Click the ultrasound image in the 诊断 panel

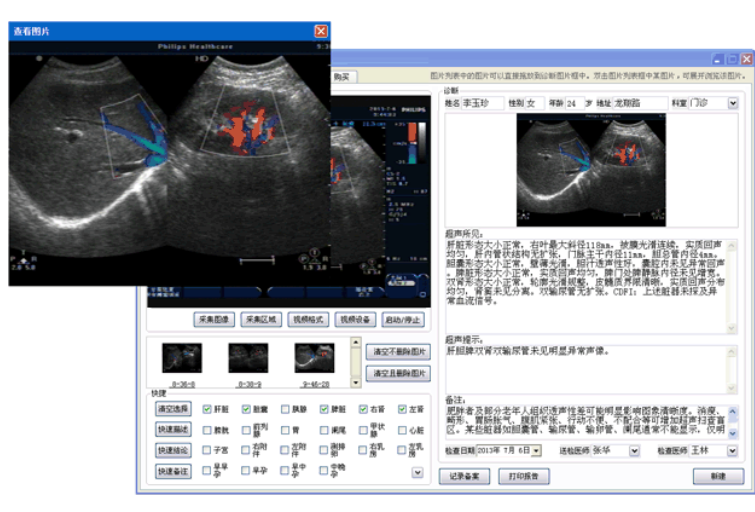(591, 170)
